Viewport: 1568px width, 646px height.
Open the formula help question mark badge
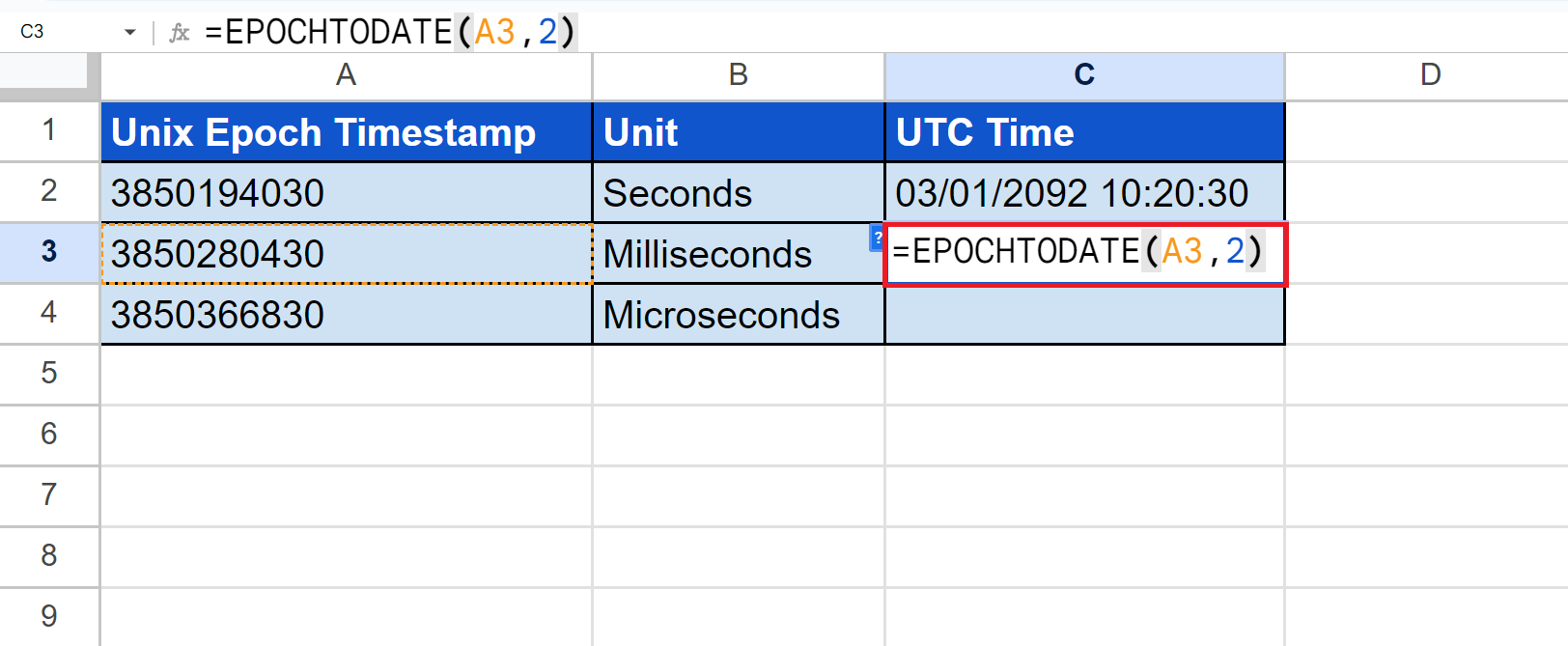(x=877, y=237)
